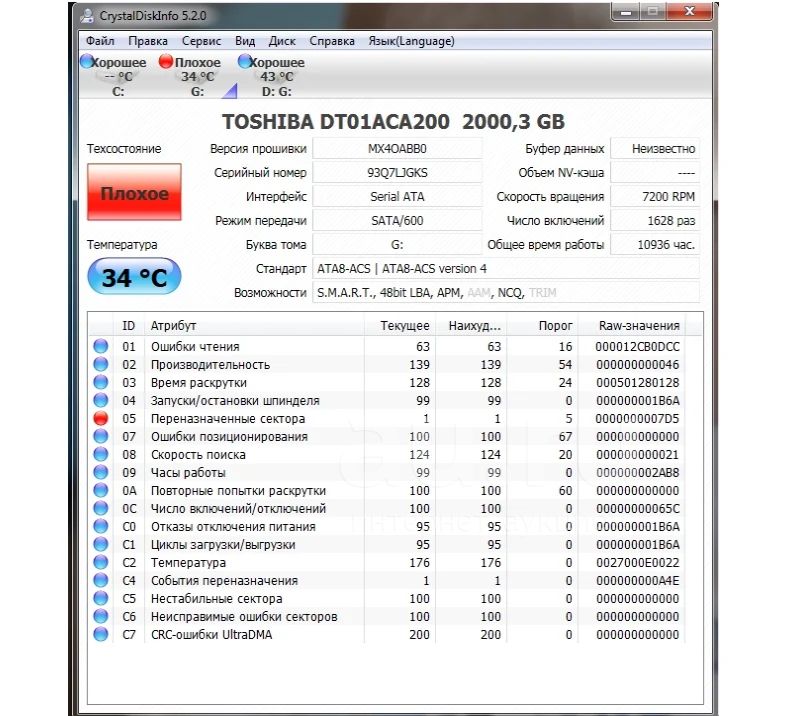Click the TOSHIBA DT01ACA200 2000,3 GB title

pyautogui.click(x=393, y=121)
